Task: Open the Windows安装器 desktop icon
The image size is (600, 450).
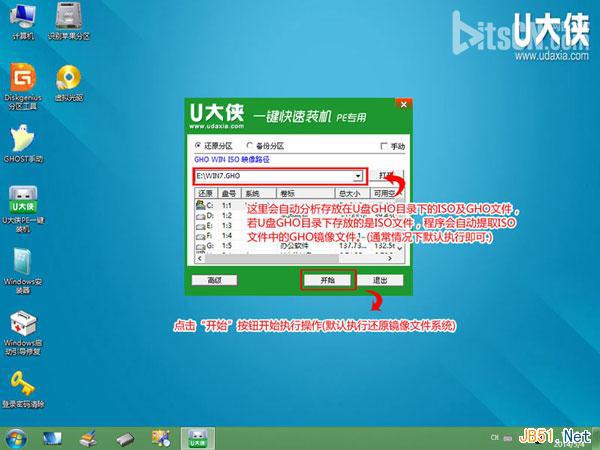Action: (x=23, y=271)
